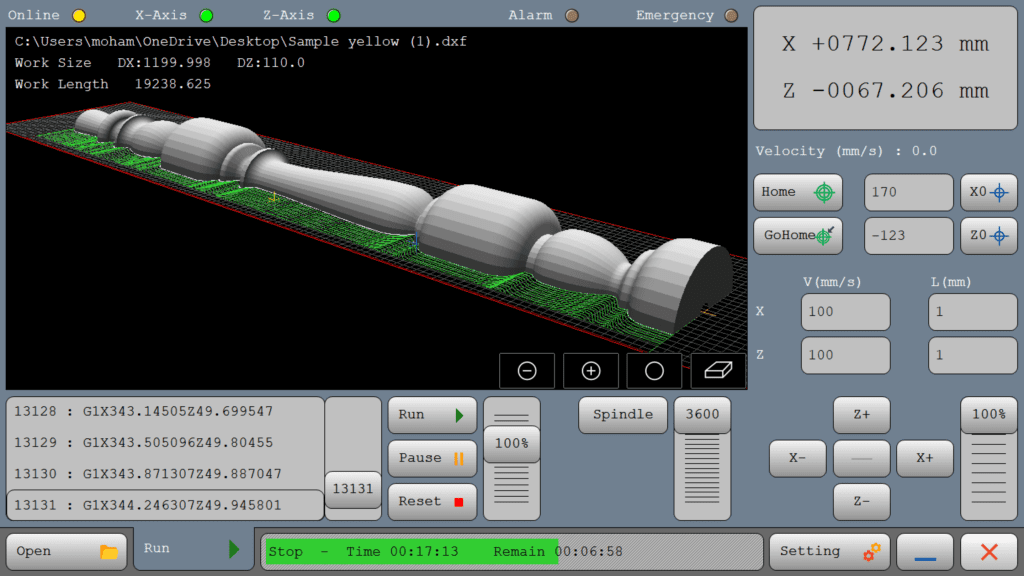The height and width of the screenshot is (576, 1024).
Task: Switch to the bottom Run tab
Action: 194,549
